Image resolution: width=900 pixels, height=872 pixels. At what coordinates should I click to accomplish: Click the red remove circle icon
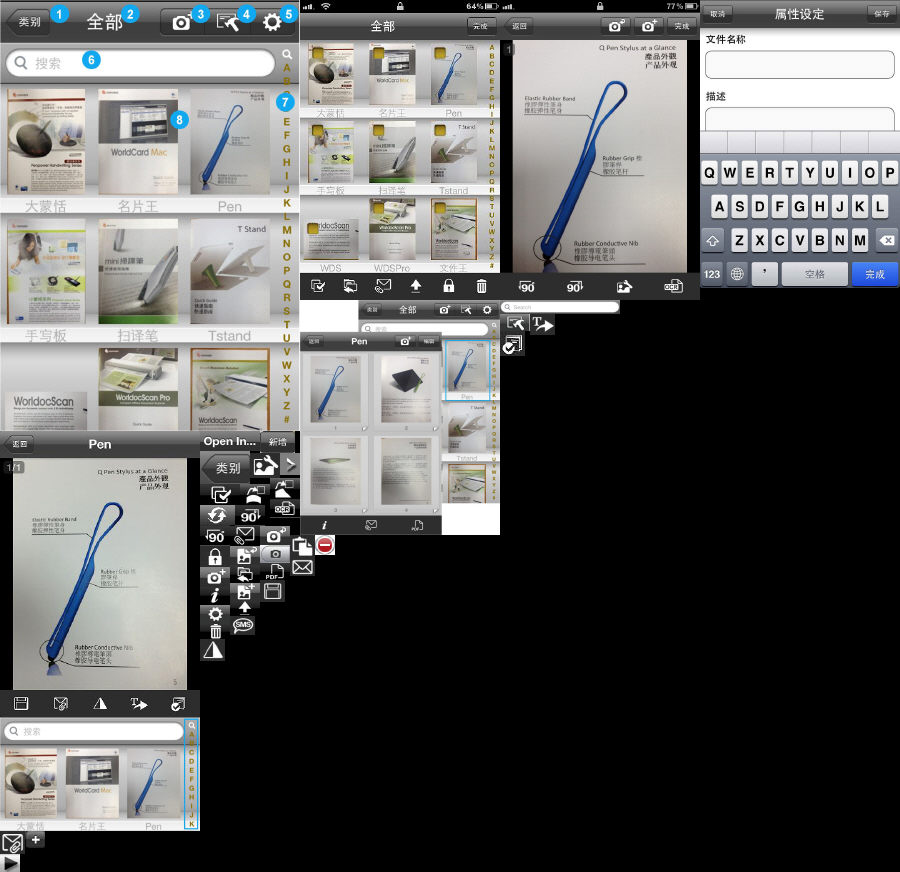(325, 545)
